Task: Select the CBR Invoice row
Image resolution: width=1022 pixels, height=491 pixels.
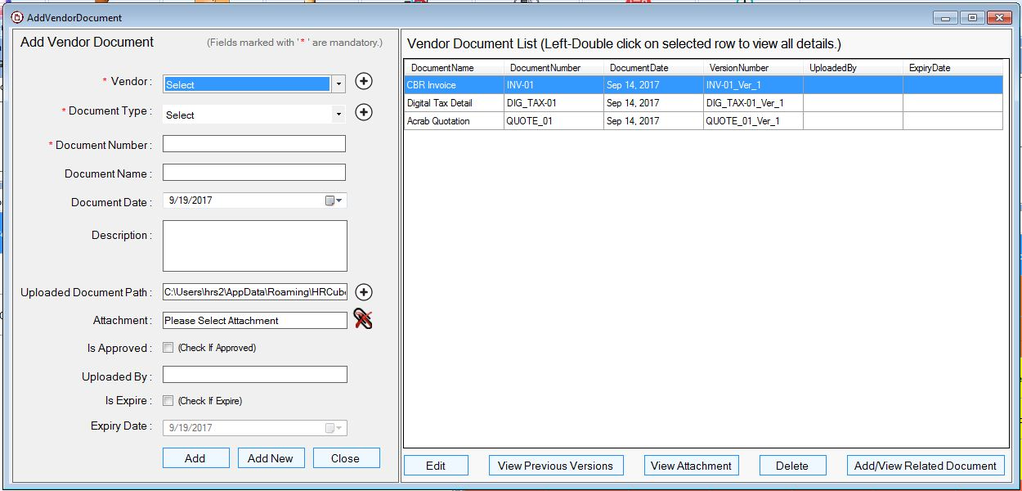Action: (x=704, y=85)
